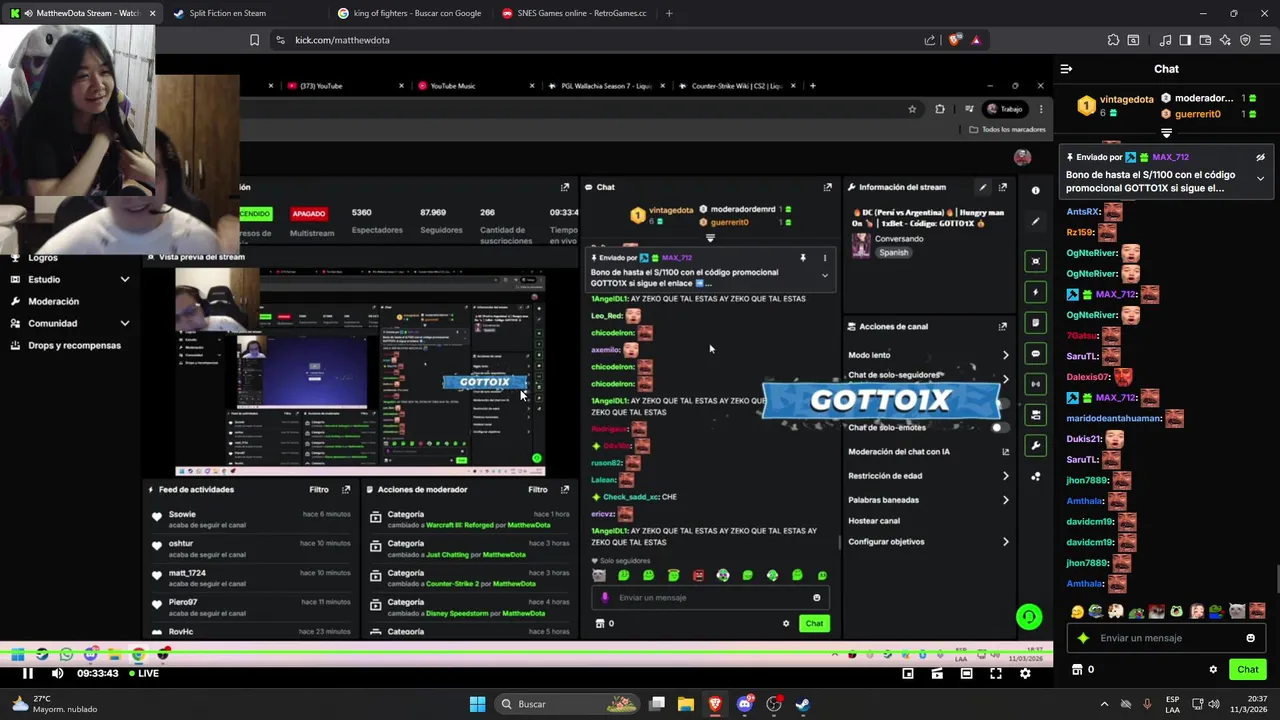Open a new browser tab
Image resolution: width=1280 pixels, height=720 pixels.
pos(669,13)
